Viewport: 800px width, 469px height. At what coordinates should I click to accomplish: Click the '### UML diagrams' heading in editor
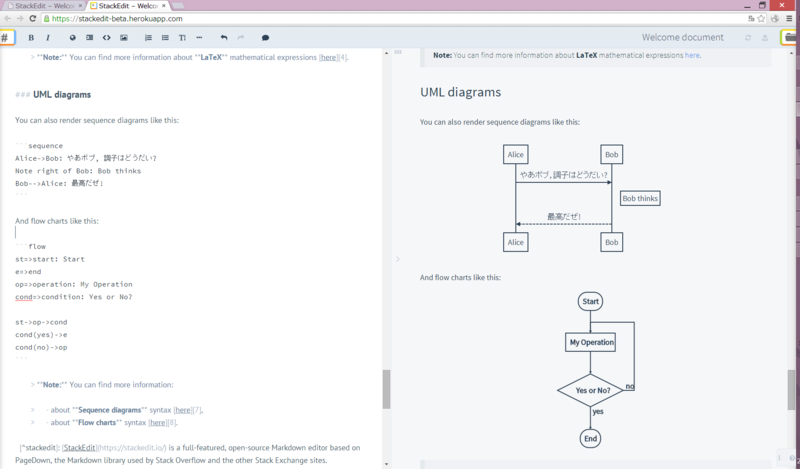(53, 94)
